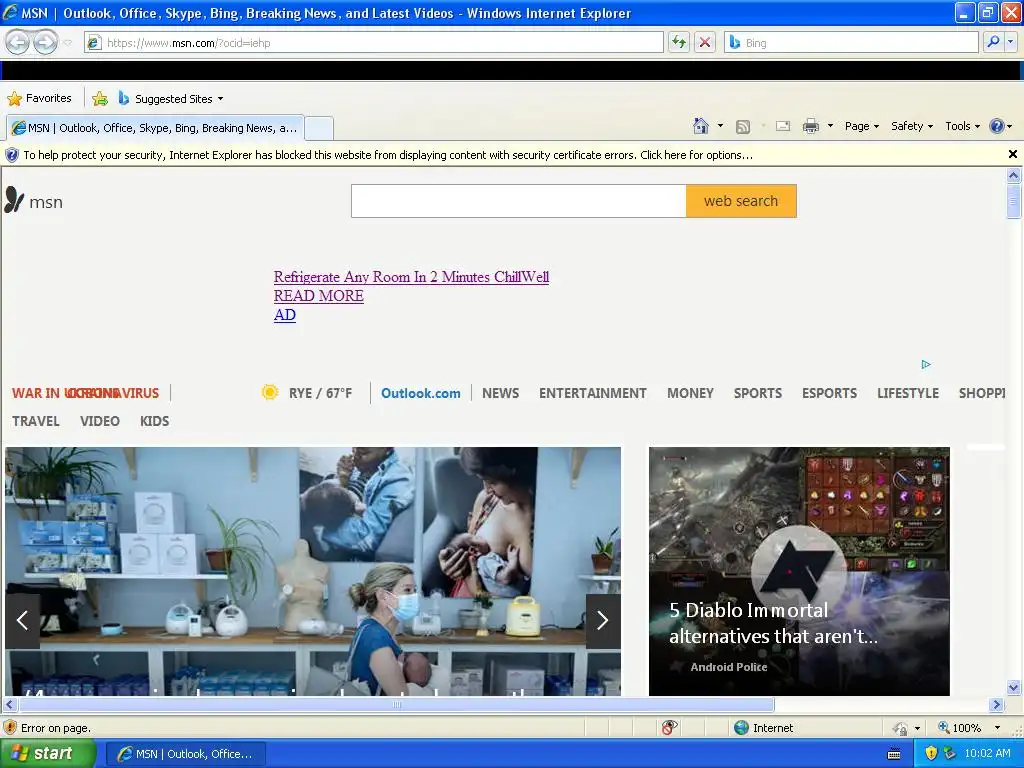
Task: Click the horizontal scrollbar left arrow
Action: coord(9,705)
